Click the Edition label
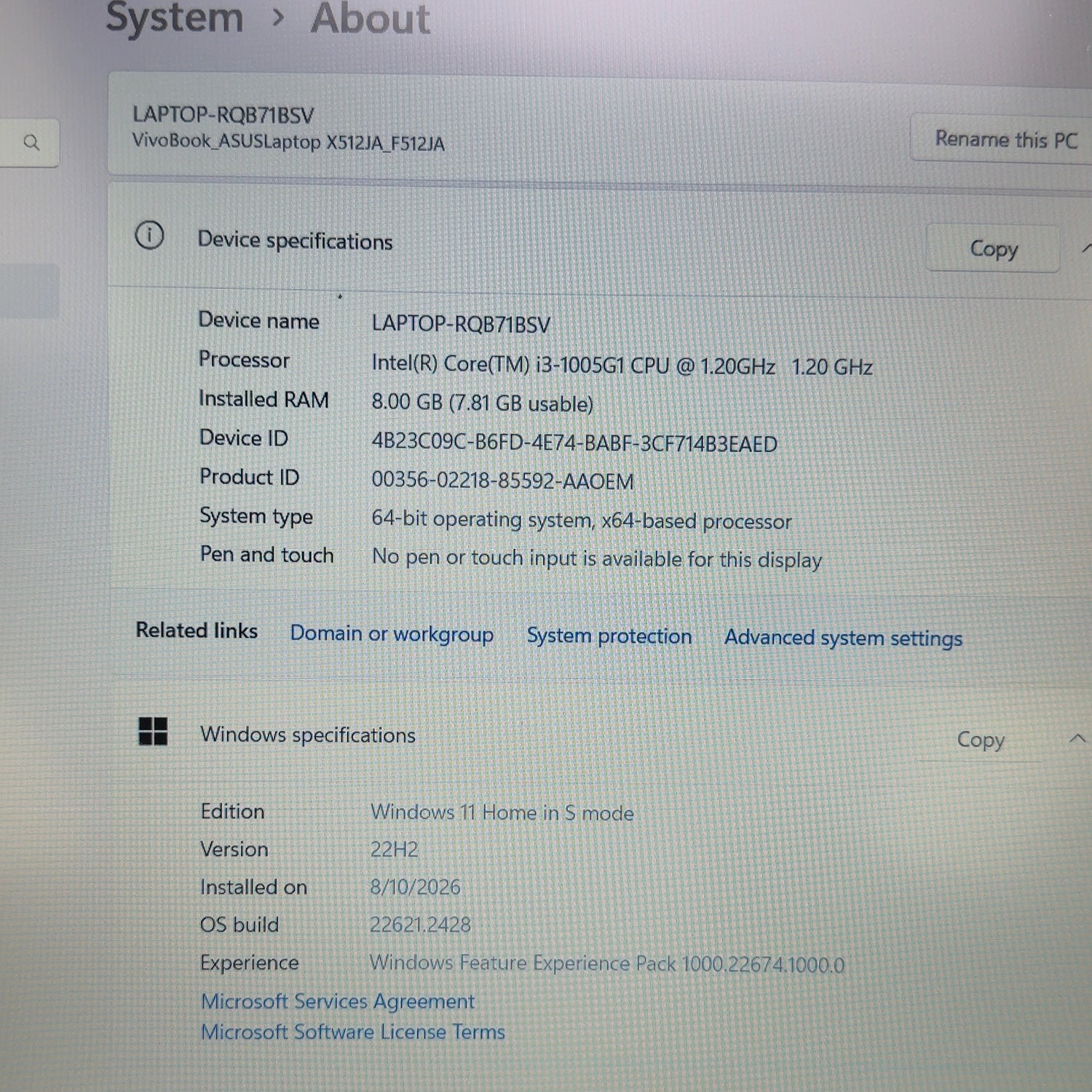This screenshot has height=1092, width=1092. [x=232, y=812]
